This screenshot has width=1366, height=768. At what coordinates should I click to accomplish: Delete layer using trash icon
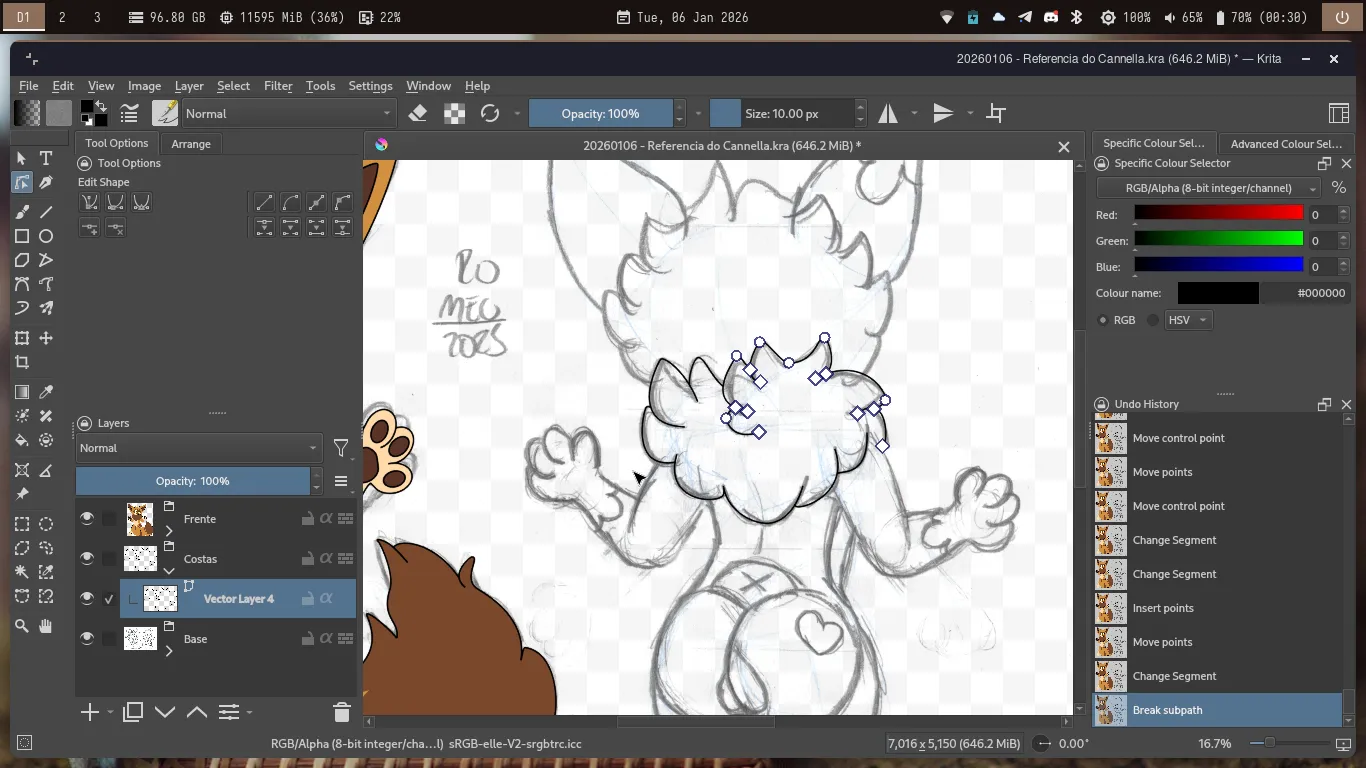(341, 712)
